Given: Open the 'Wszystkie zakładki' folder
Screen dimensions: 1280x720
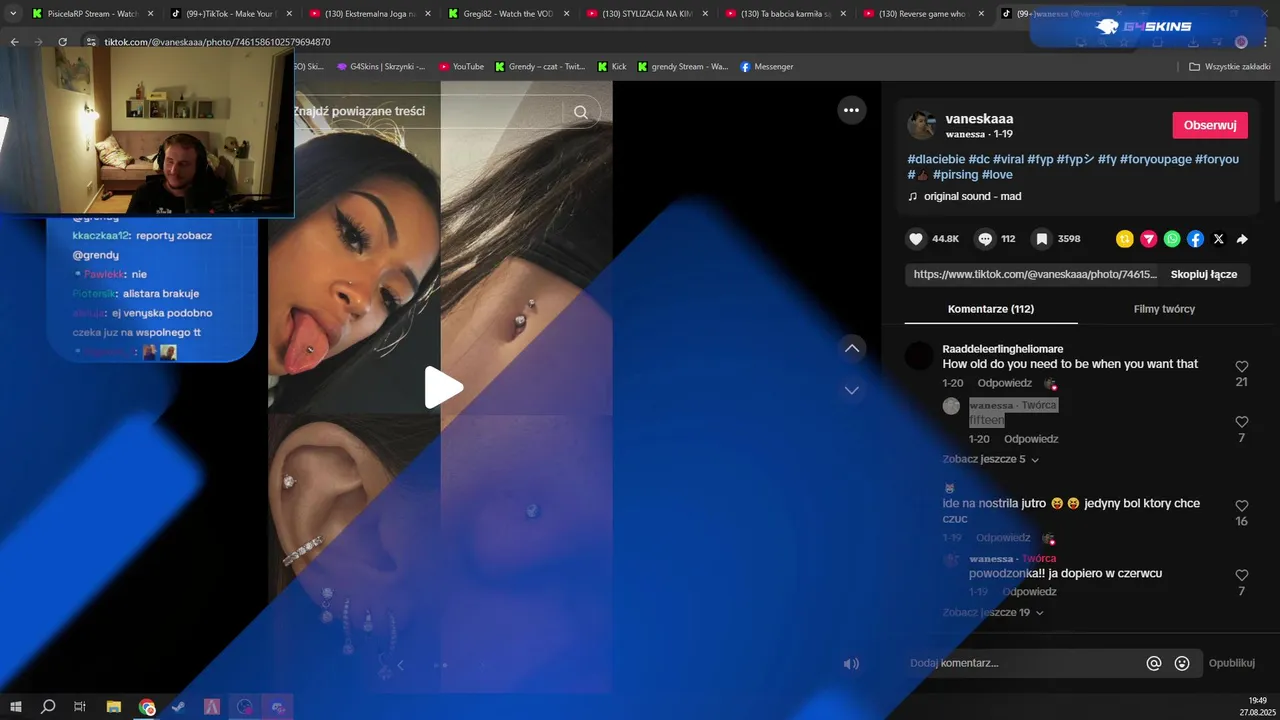Looking at the screenshot, I should (x=1229, y=66).
